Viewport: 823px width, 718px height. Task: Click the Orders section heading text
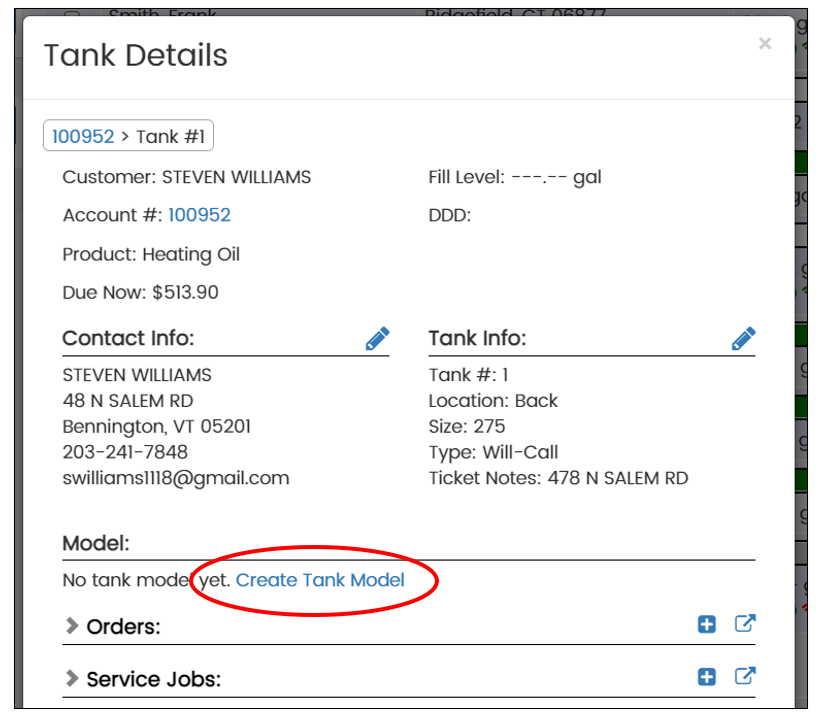tap(123, 627)
